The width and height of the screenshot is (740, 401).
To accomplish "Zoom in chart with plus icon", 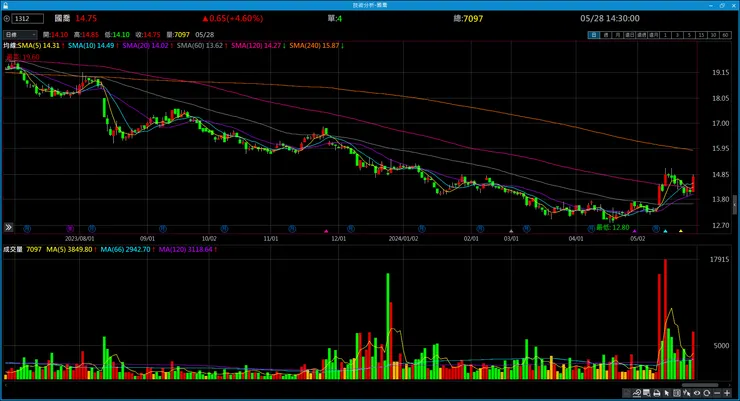I will click(727, 393).
